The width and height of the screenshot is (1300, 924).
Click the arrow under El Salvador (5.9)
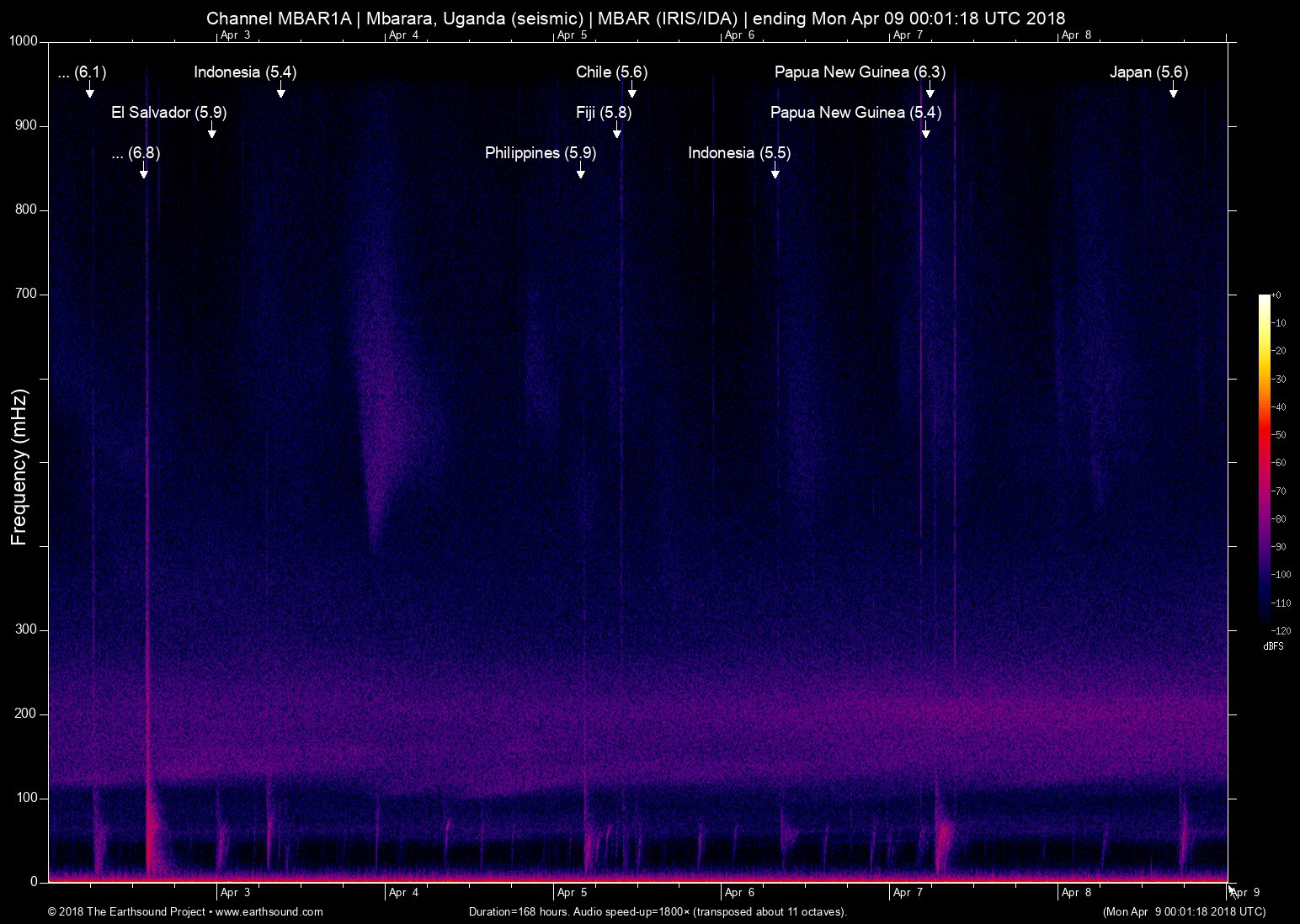(212, 132)
